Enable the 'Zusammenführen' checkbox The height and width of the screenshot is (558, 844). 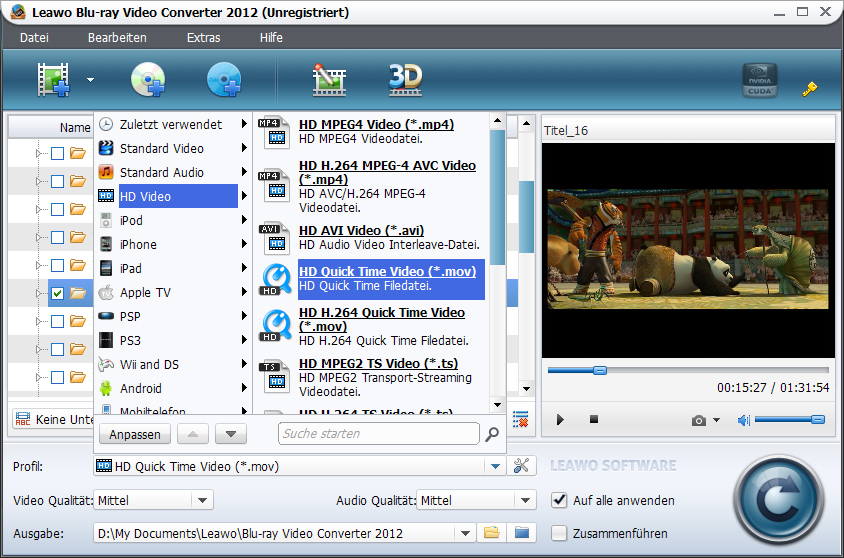(559, 533)
